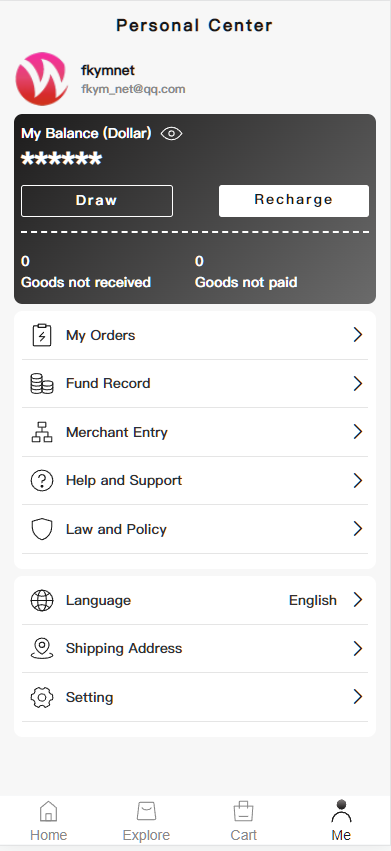Click the Draw button
Screen dimensions: 391x851
pos(97,201)
